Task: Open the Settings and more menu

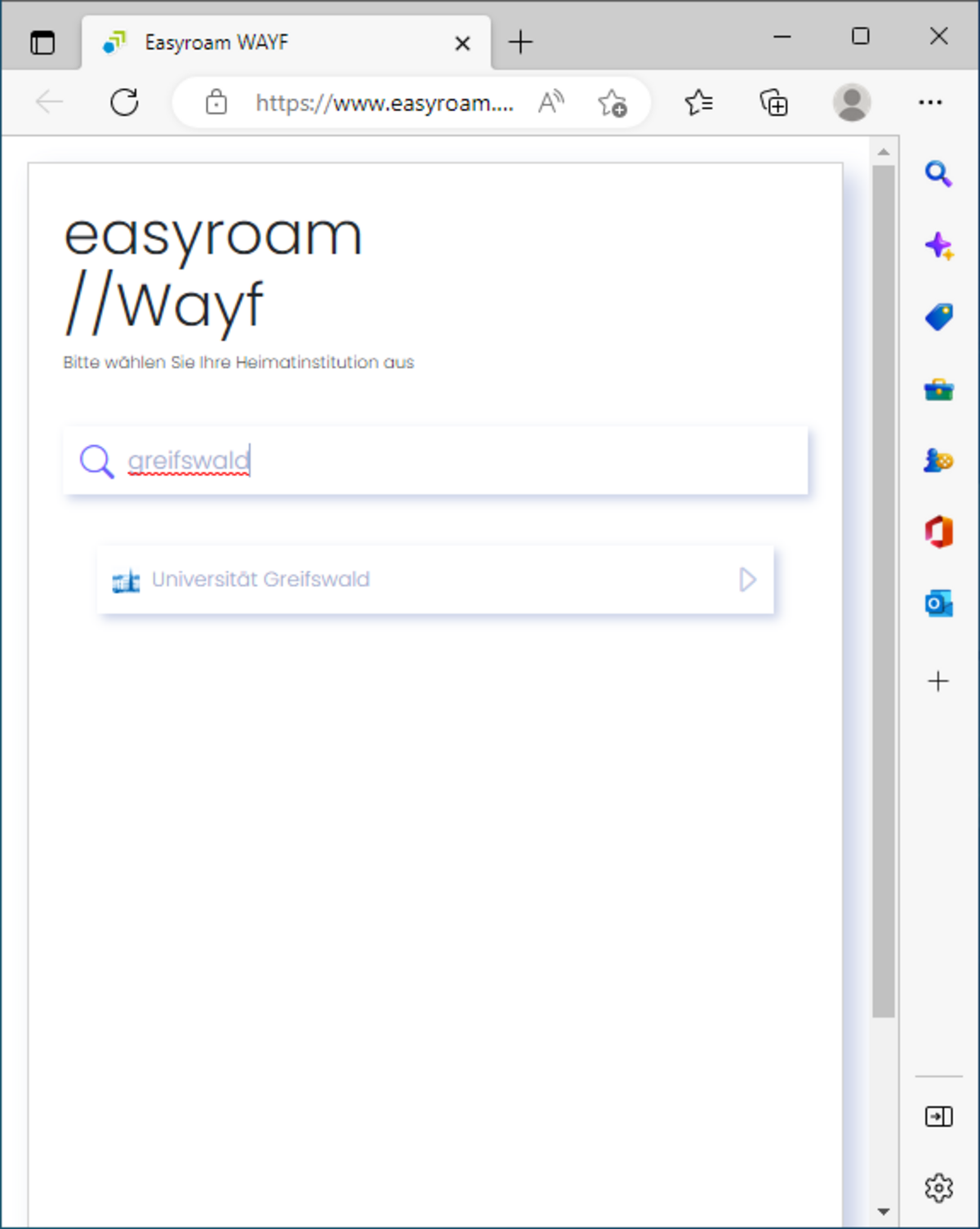Action: pos(930,103)
